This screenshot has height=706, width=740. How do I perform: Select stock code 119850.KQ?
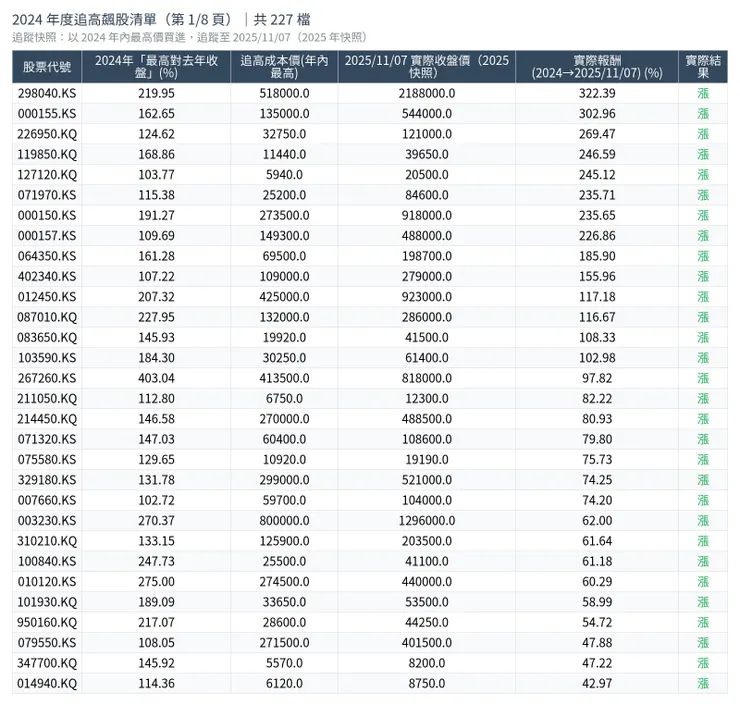pos(47,154)
